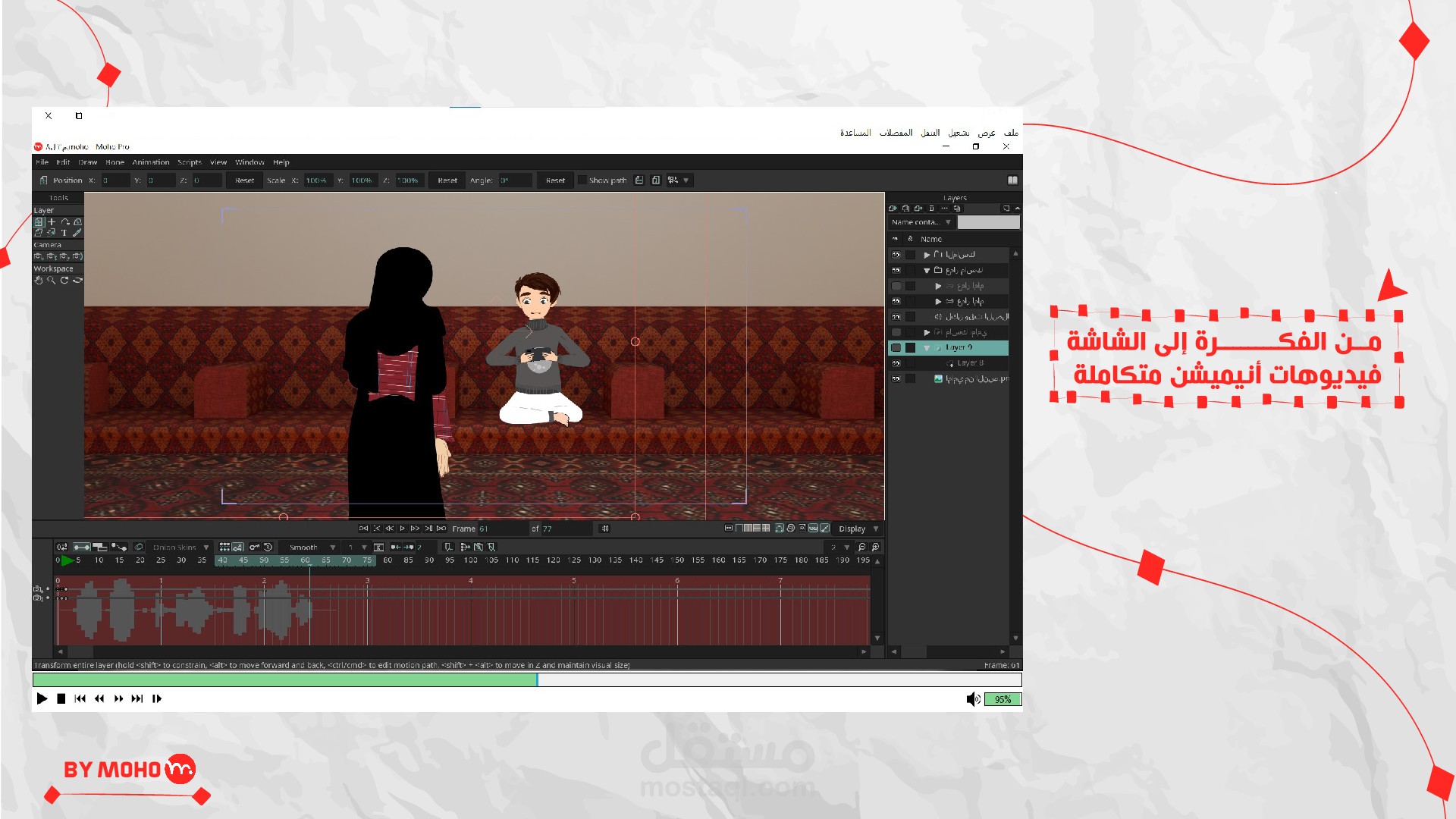Viewport: 1456px width, 819px height.
Task: Select the Orbit Workspace tool
Action: [x=77, y=280]
